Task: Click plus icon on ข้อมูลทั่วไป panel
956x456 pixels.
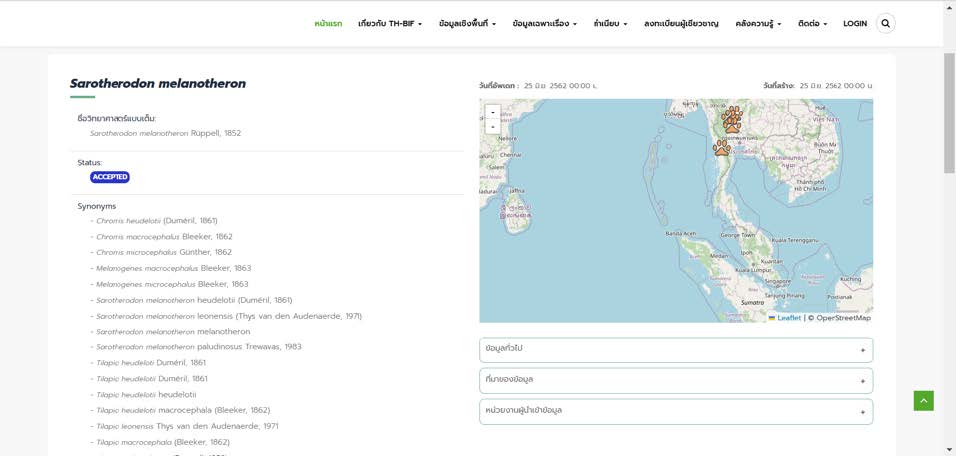Action: pyautogui.click(x=862, y=350)
